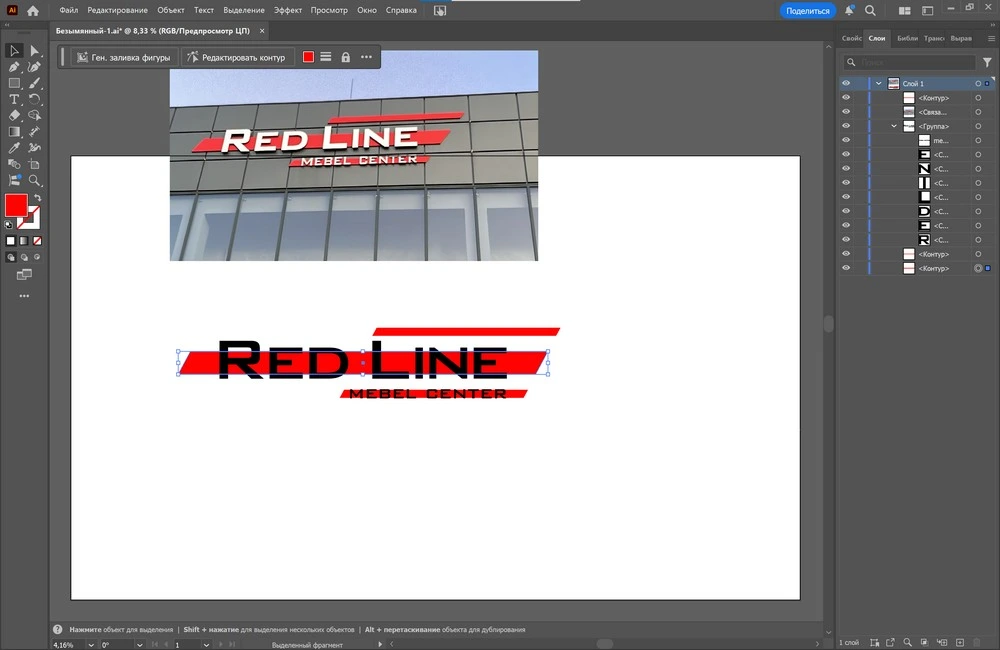
Task: Choose the Type tool
Action: 14,100
